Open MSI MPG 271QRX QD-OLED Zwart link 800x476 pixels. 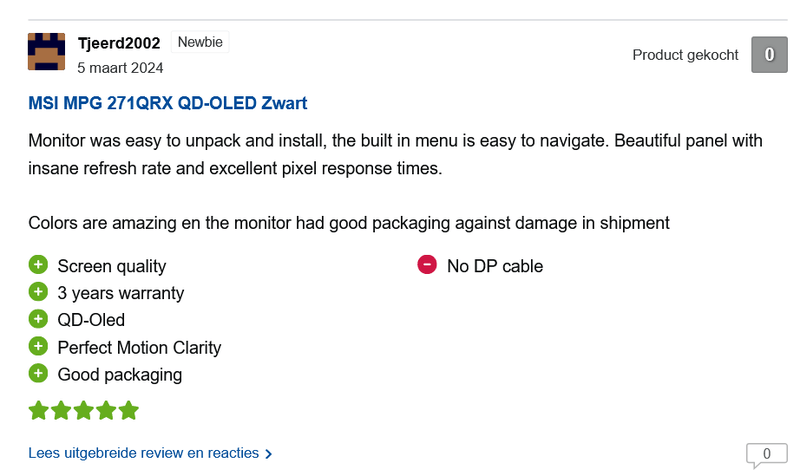(x=167, y=103)
